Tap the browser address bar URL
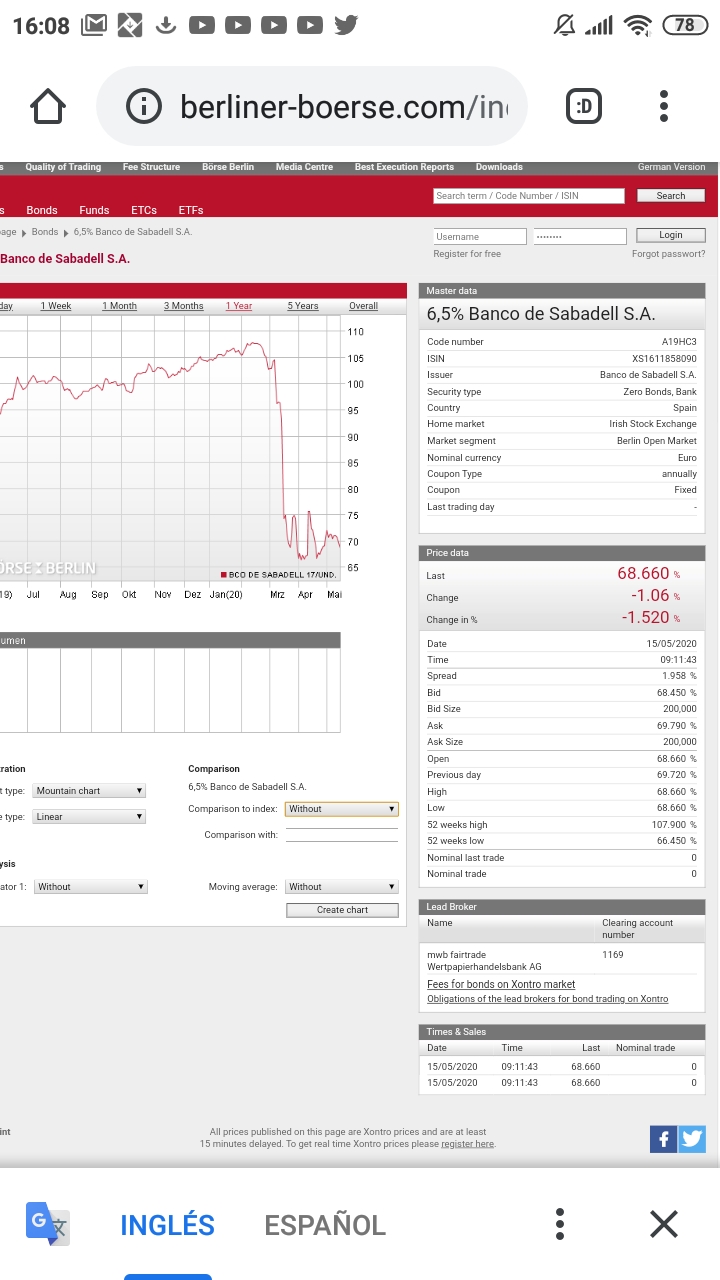The width and height of the screenshot is (720, 1280). [343, 106]
